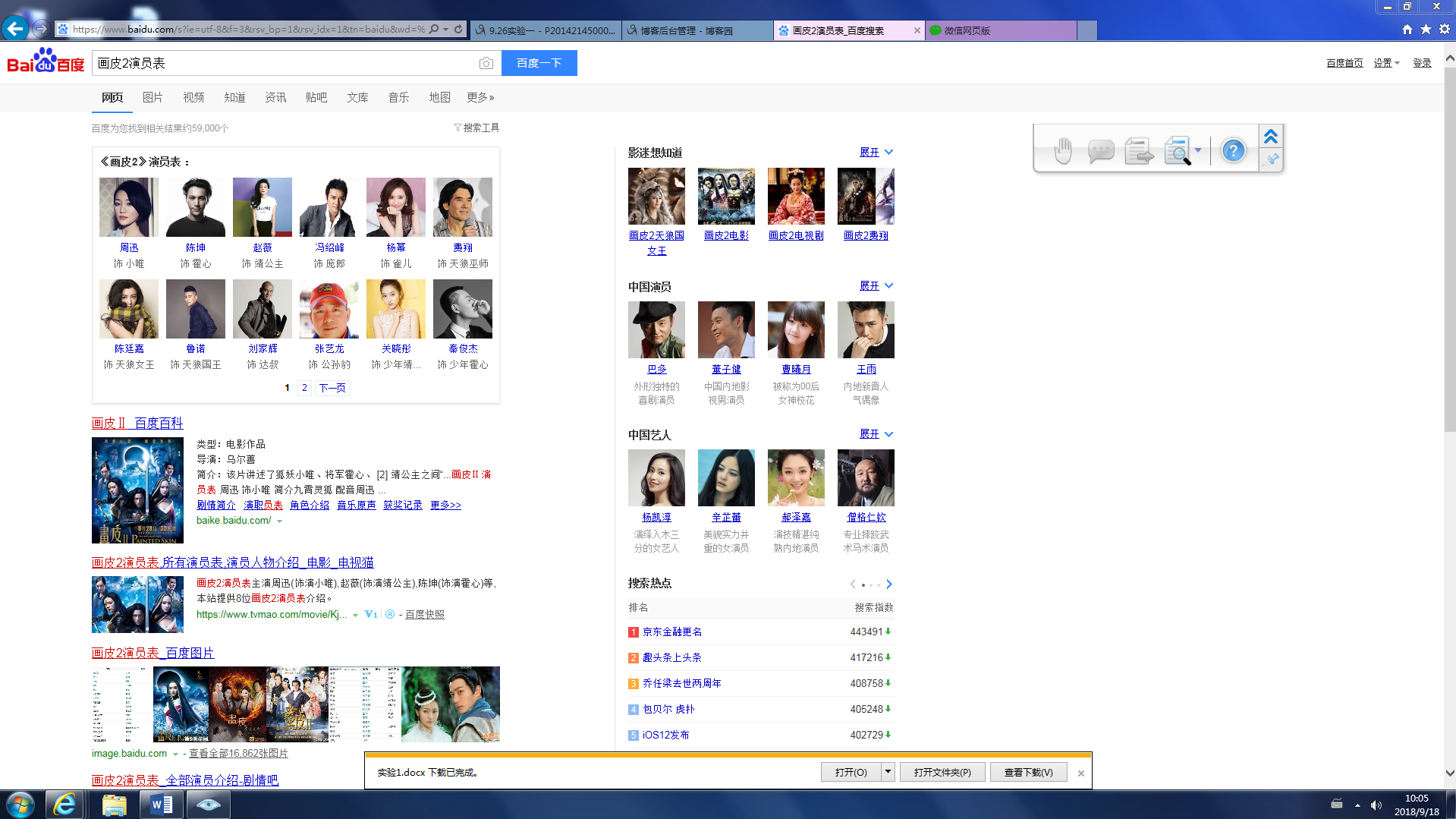
Task: Click the search input field
Action: (284, 63)
